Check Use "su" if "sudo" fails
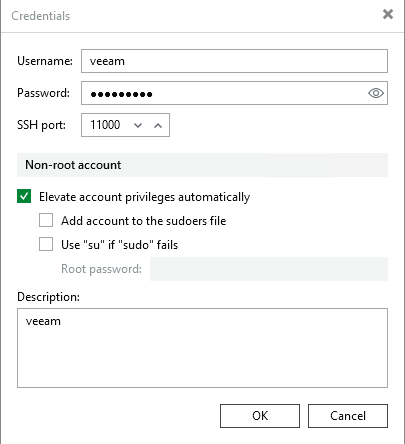The width and height of the screenshot is (405, 444). [x=46, y=244]
